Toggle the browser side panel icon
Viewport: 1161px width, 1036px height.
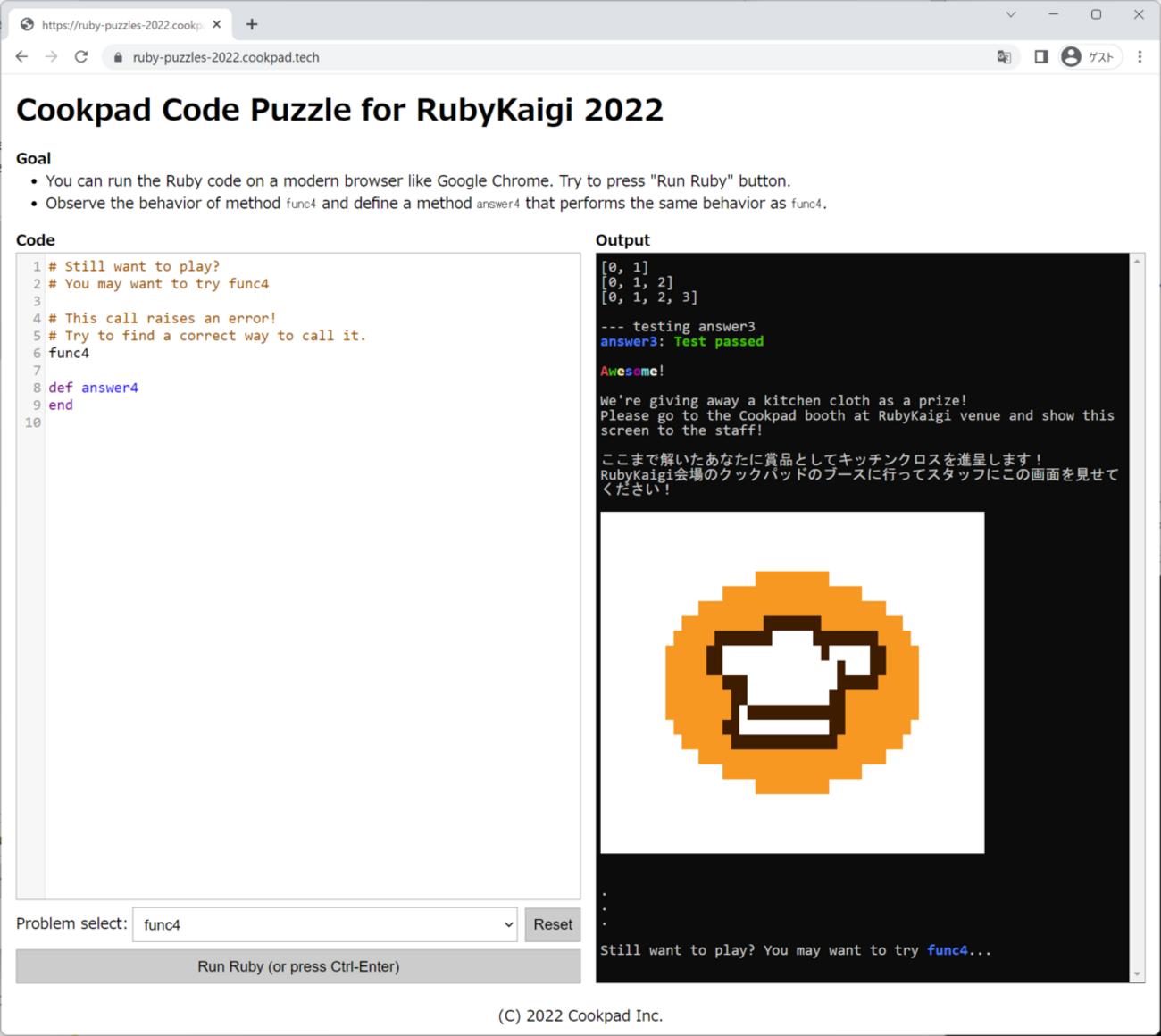coord(1040,56)
